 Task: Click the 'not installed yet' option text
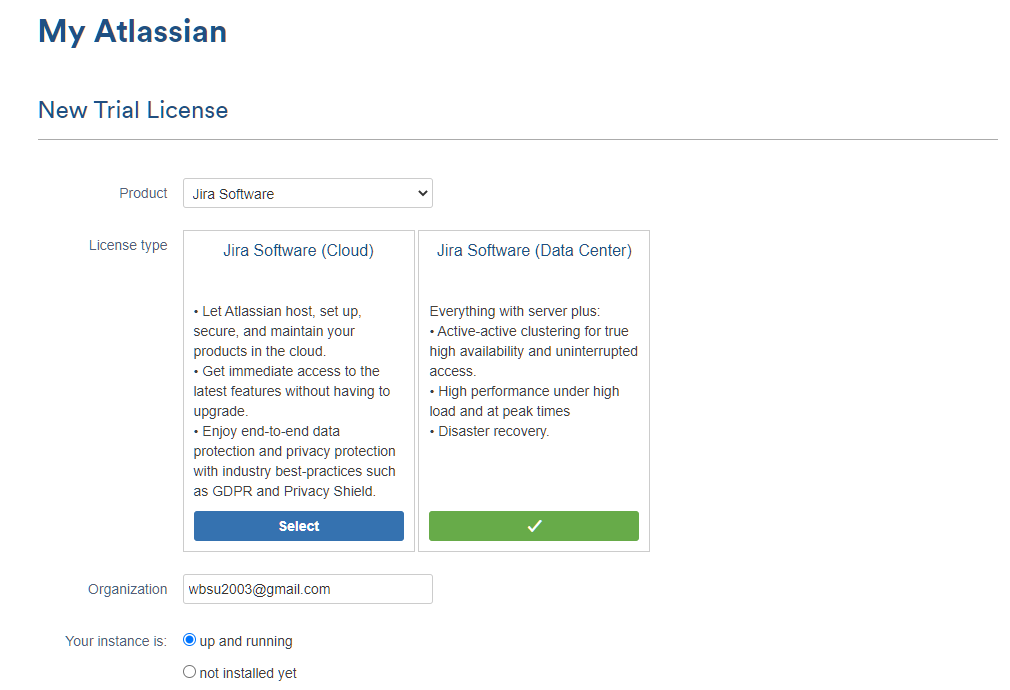(248, 673)
